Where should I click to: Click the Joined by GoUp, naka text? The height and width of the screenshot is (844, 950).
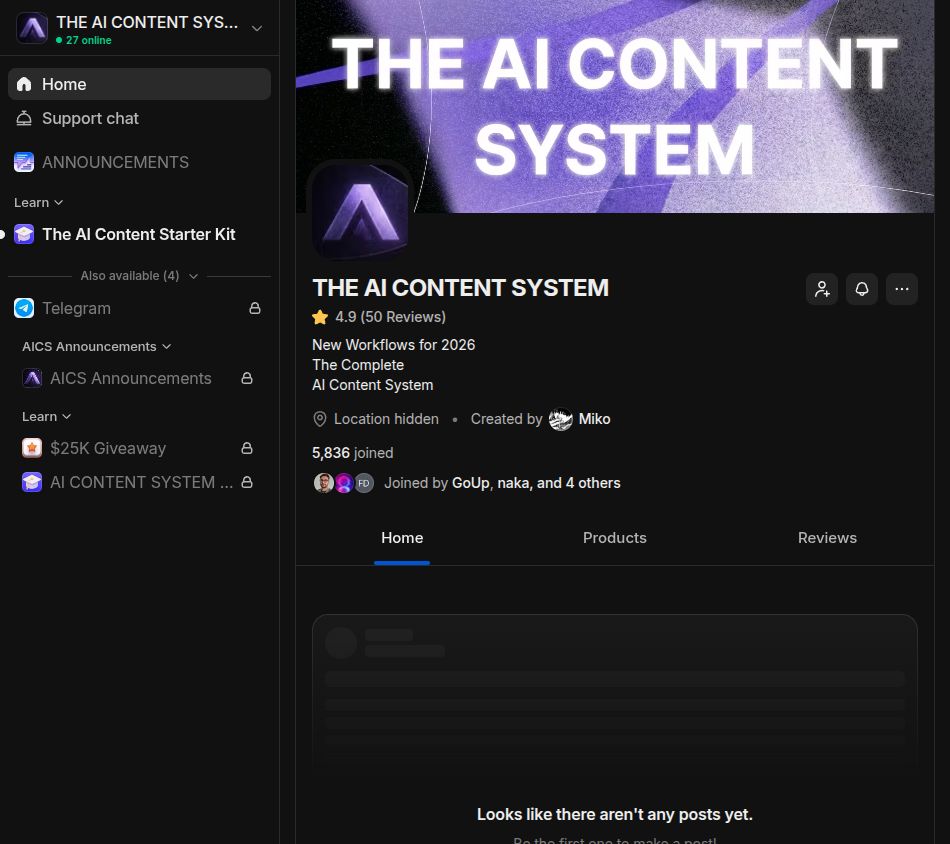pos(502,483)
